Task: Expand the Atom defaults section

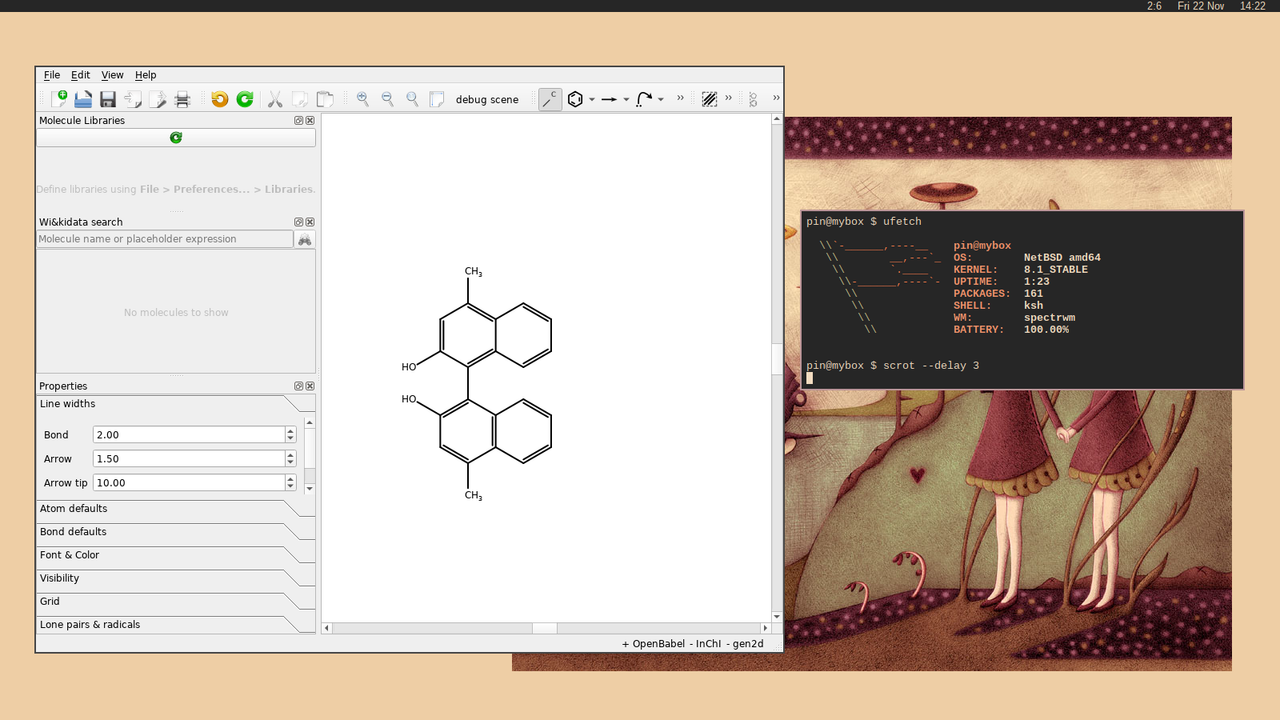Action: (176, 508)
